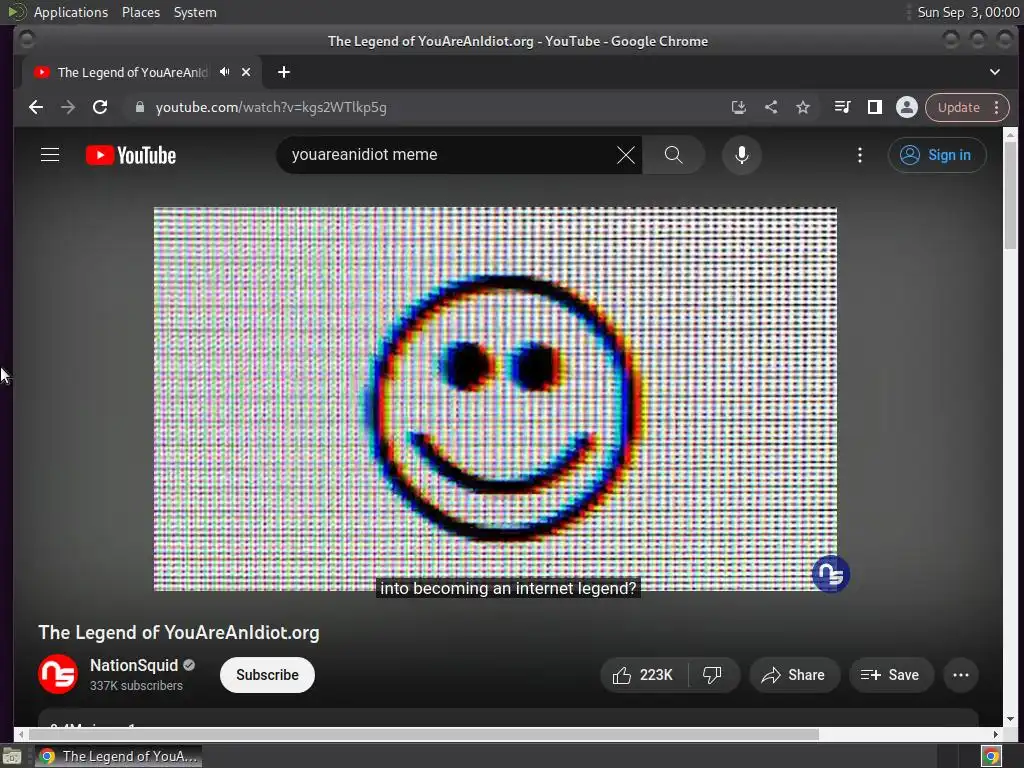Share the video
Image resolution: width=1024 pixels, height=768 pixels.
(793, 675)
